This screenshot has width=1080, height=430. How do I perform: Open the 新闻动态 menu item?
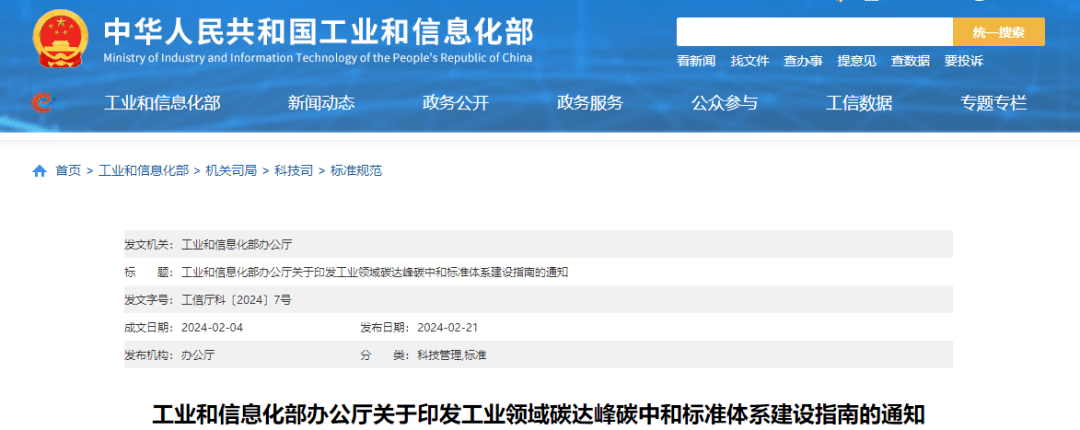(x=321, y=103)
